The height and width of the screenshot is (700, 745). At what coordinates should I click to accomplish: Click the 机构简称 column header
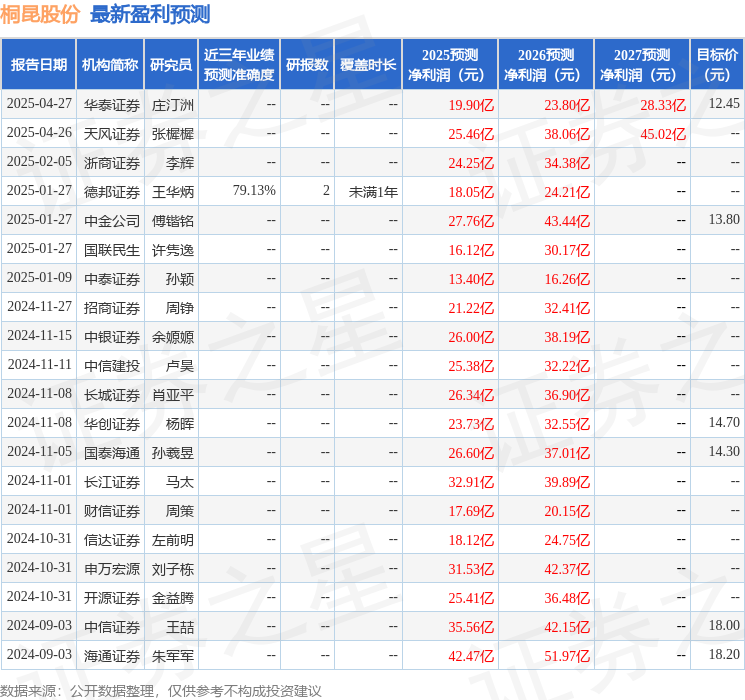coord(110,65)
